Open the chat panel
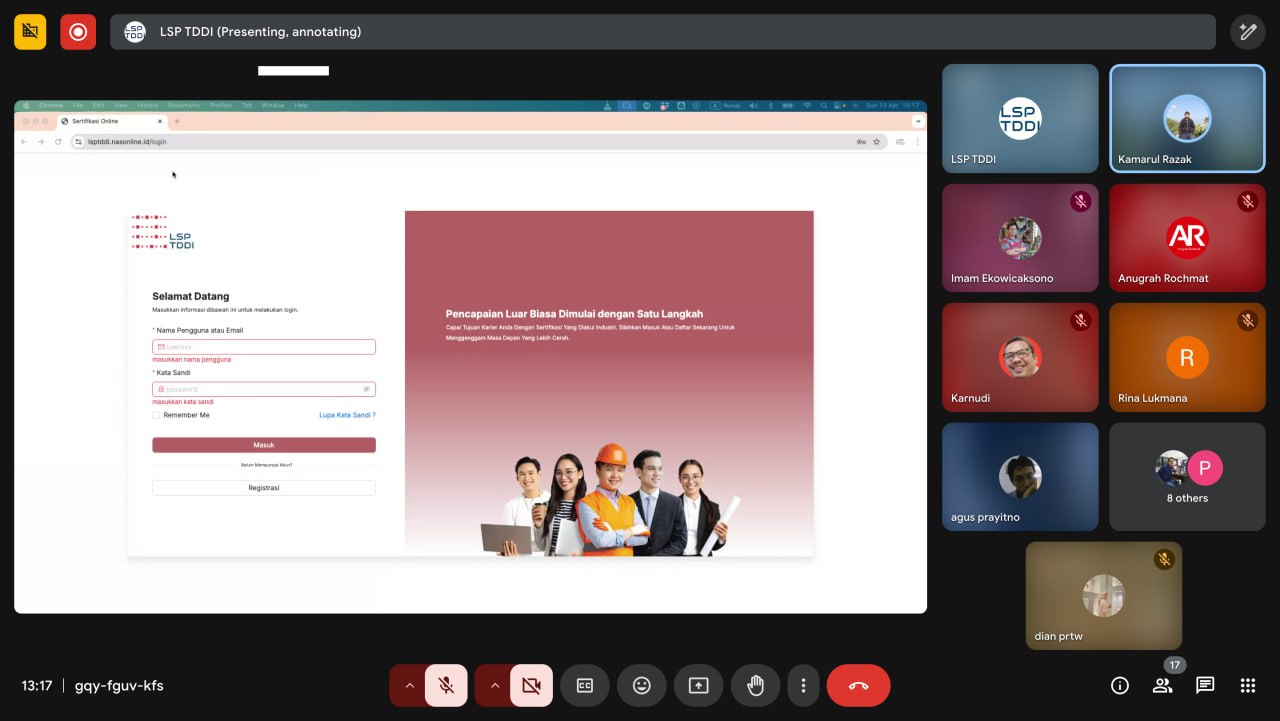Viewport: 1280px width, 721px height. [1205, 686]
